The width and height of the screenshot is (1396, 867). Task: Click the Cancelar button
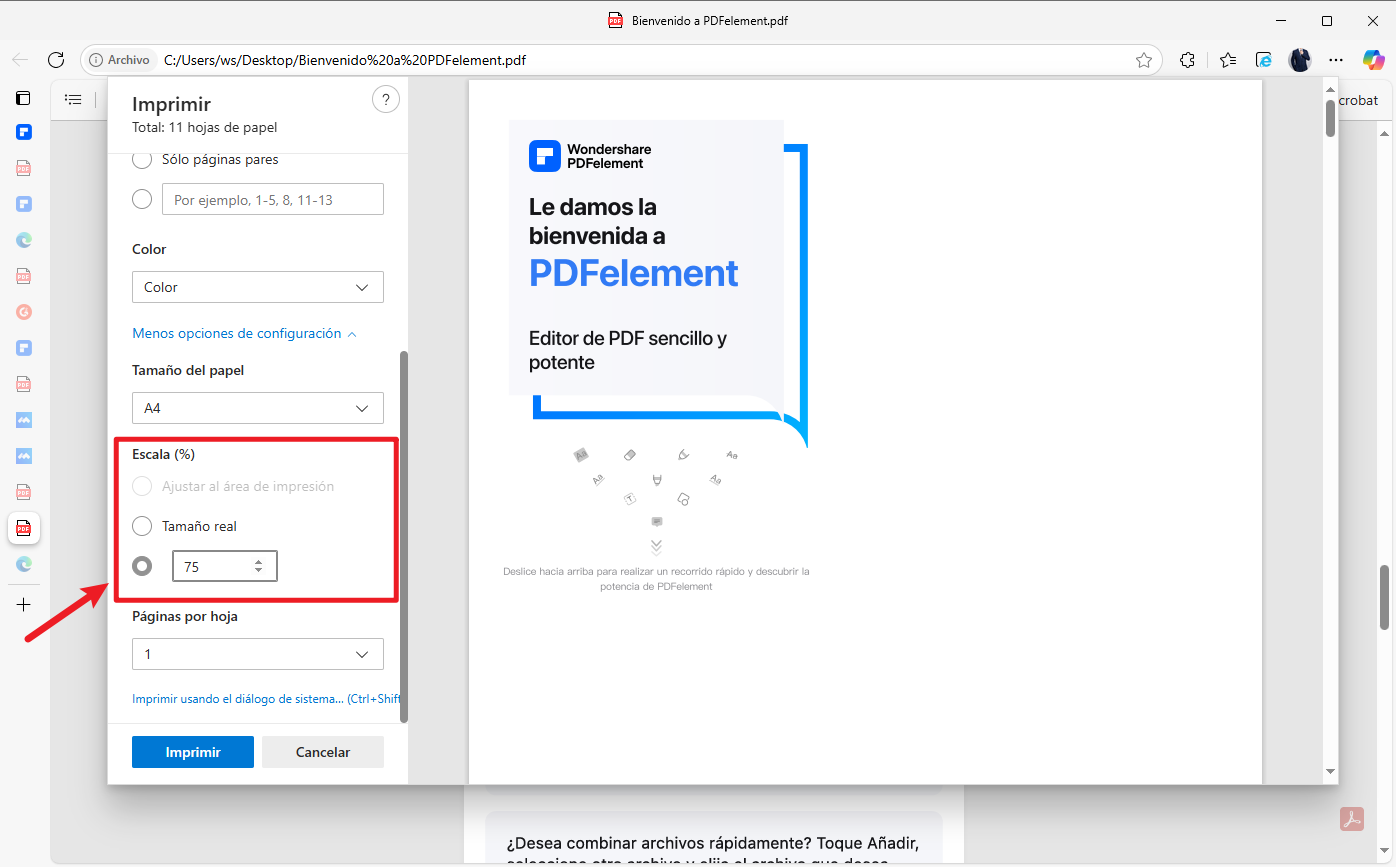click(322, 752)
